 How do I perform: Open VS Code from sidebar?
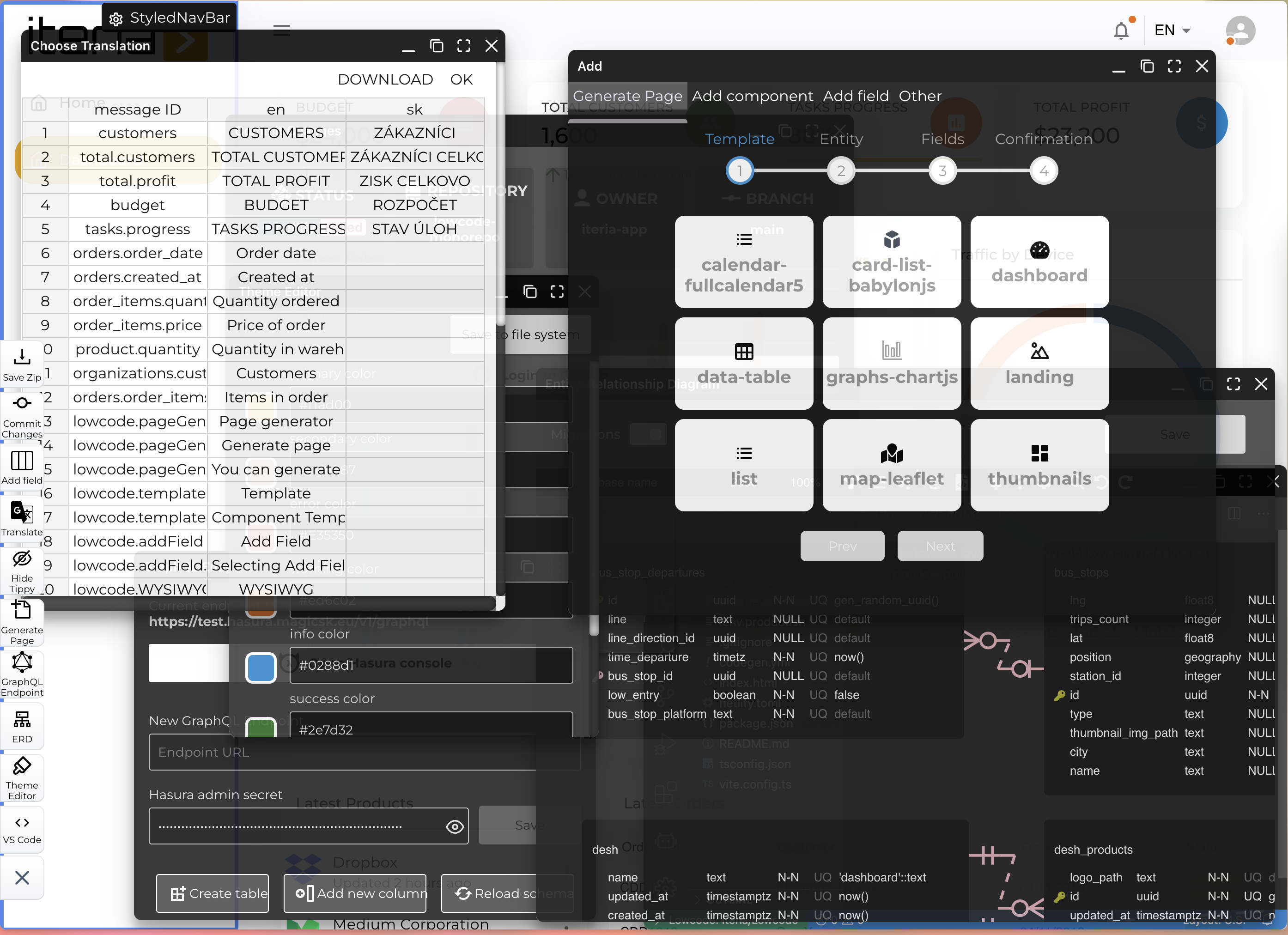point(22,829)
